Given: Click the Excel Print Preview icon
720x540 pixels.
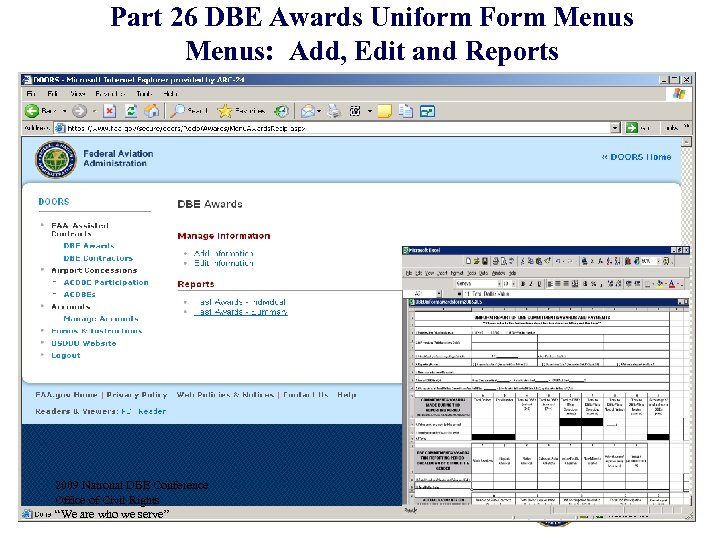Looking at the screenshot, I should [503, 261].
